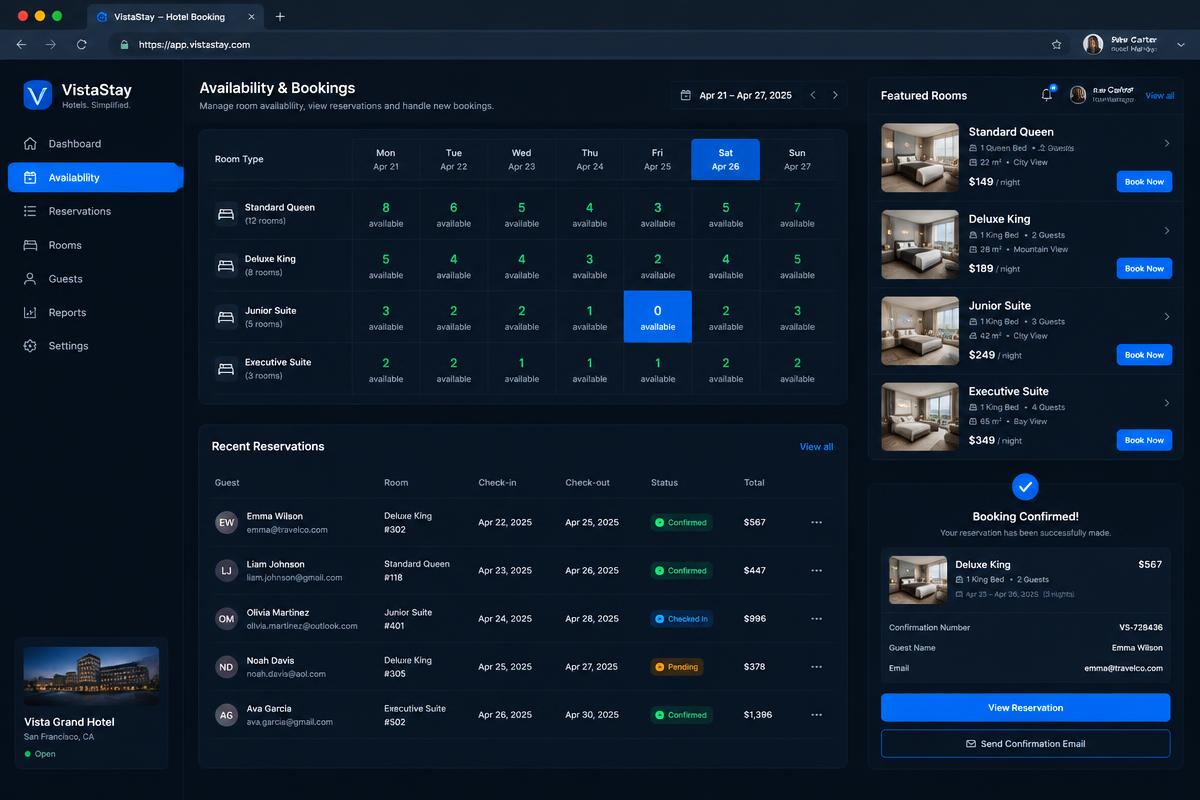The image size is (1200, 800).
Task: Open browser profile avatar menu
Action: click(1093, 44)
